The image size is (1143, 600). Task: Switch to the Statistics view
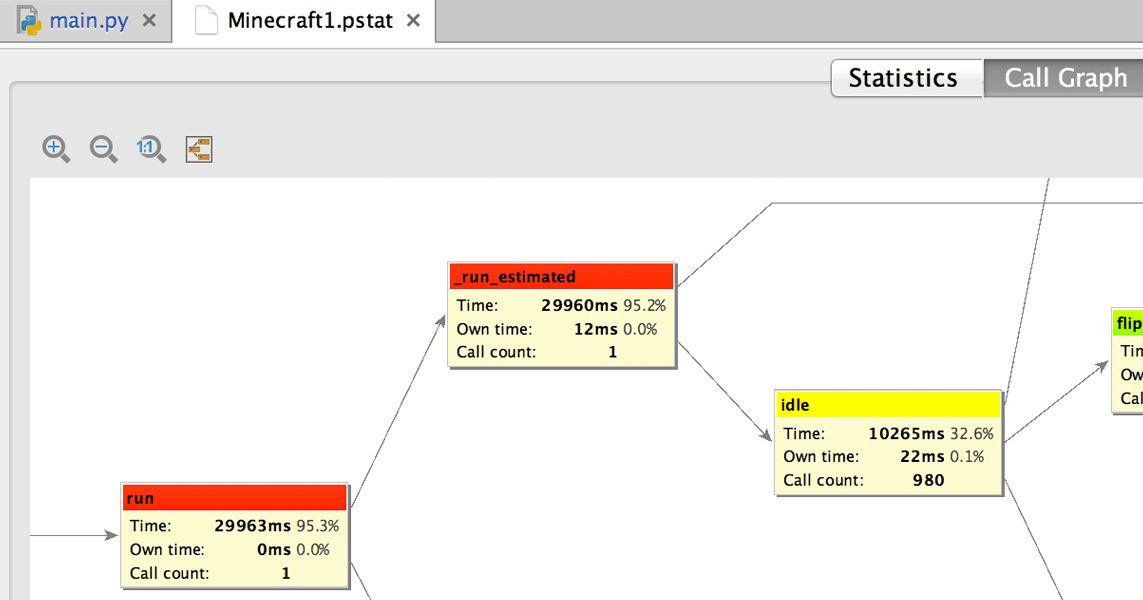[x=904, y=77]
